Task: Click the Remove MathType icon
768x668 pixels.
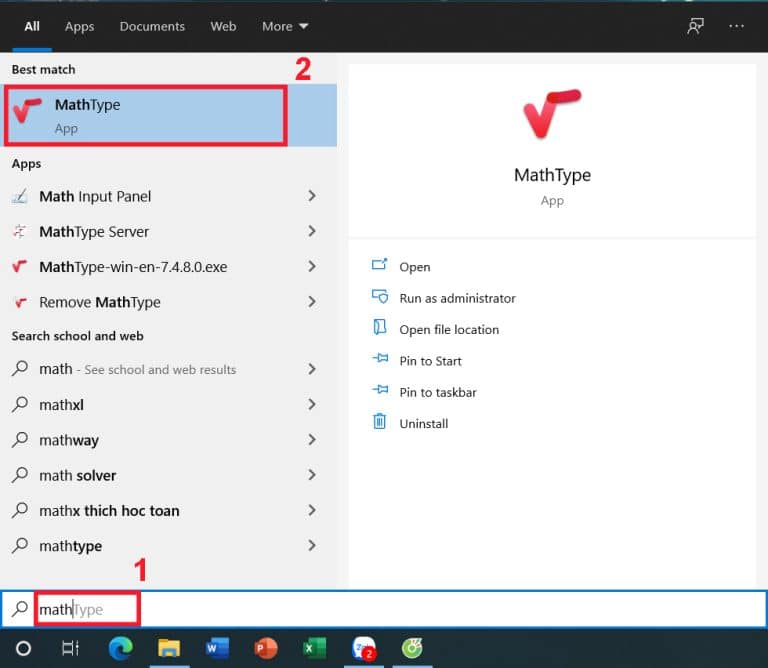Action: coord(19,302)
